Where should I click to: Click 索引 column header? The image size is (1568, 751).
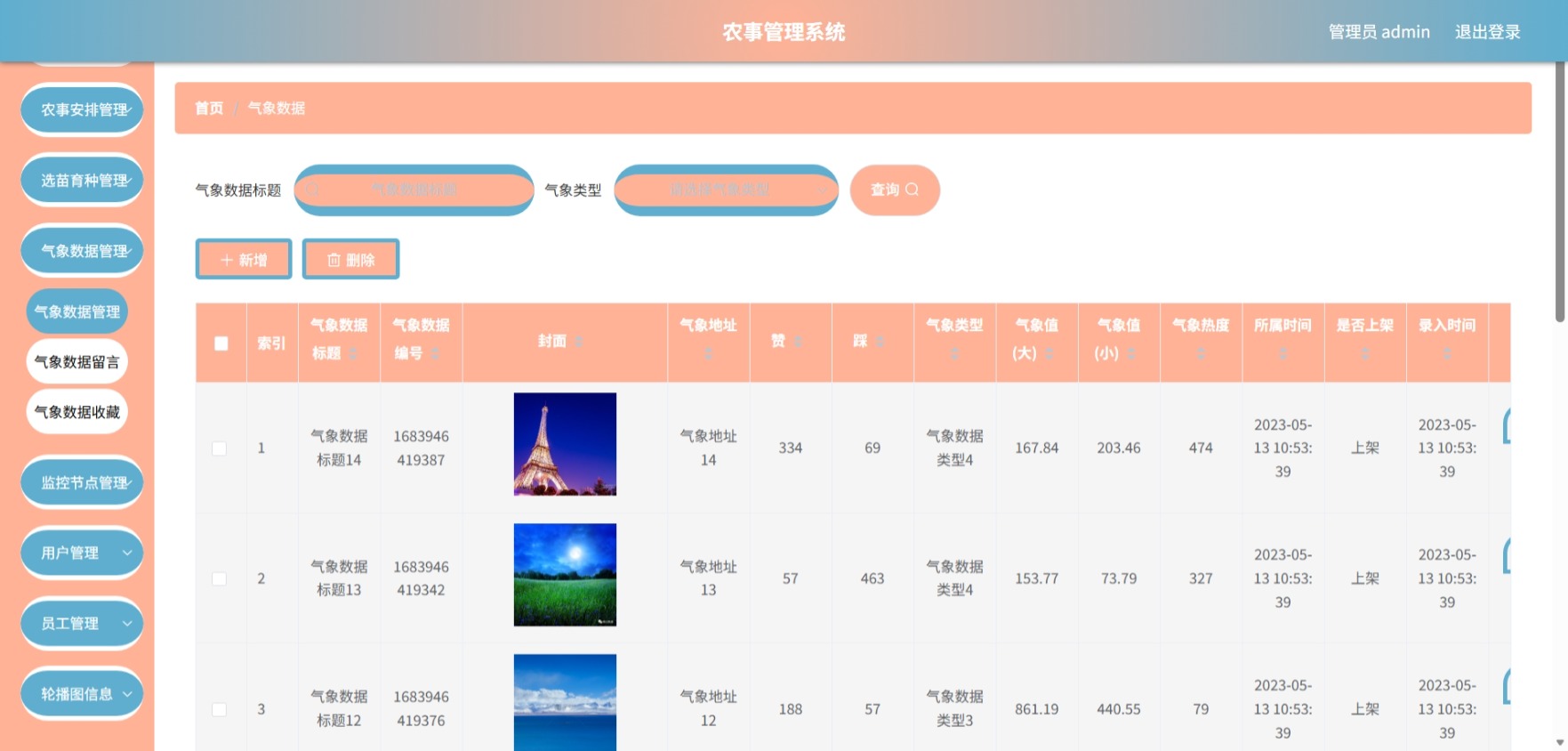pyautogui.click(x=271, y=343)
